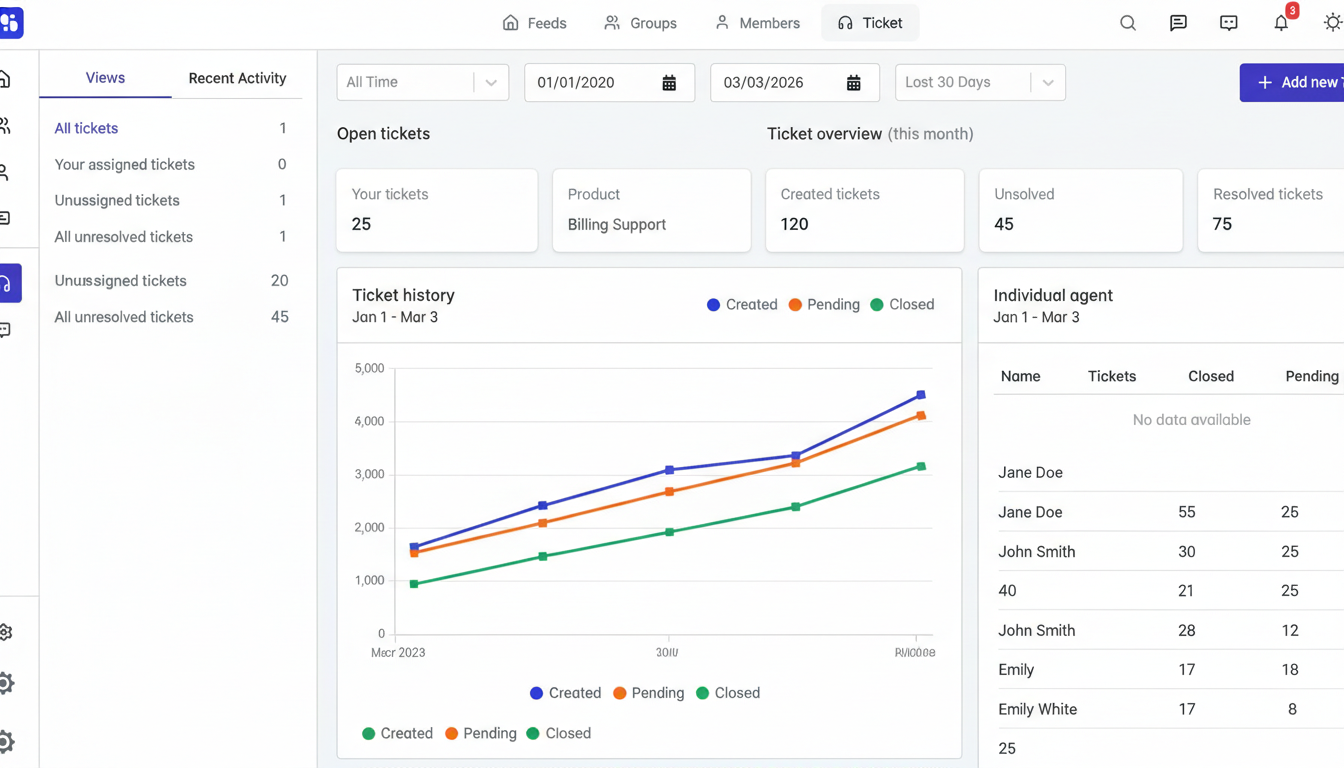Click the calendar icon in 01/01/2020 field
The height and width of the screenshot is (768, 1344).
(669, 83)
